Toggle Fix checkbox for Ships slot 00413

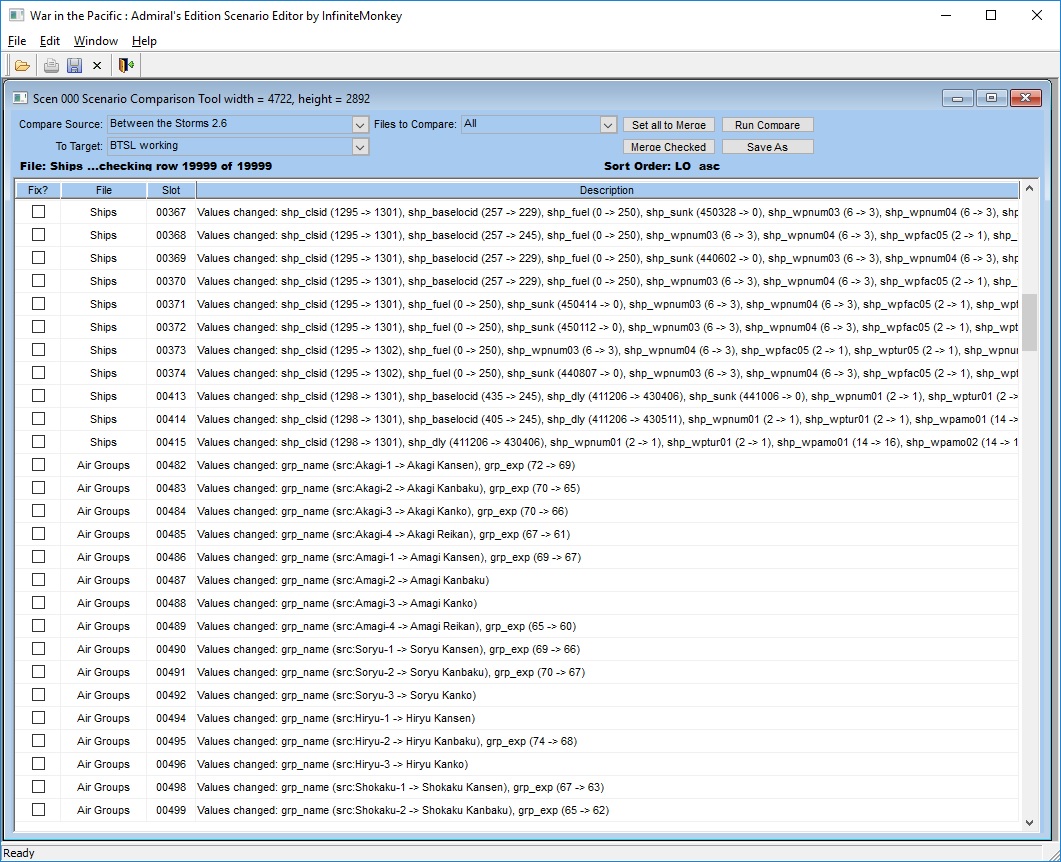pyautogui.click(x=39, y=396)
